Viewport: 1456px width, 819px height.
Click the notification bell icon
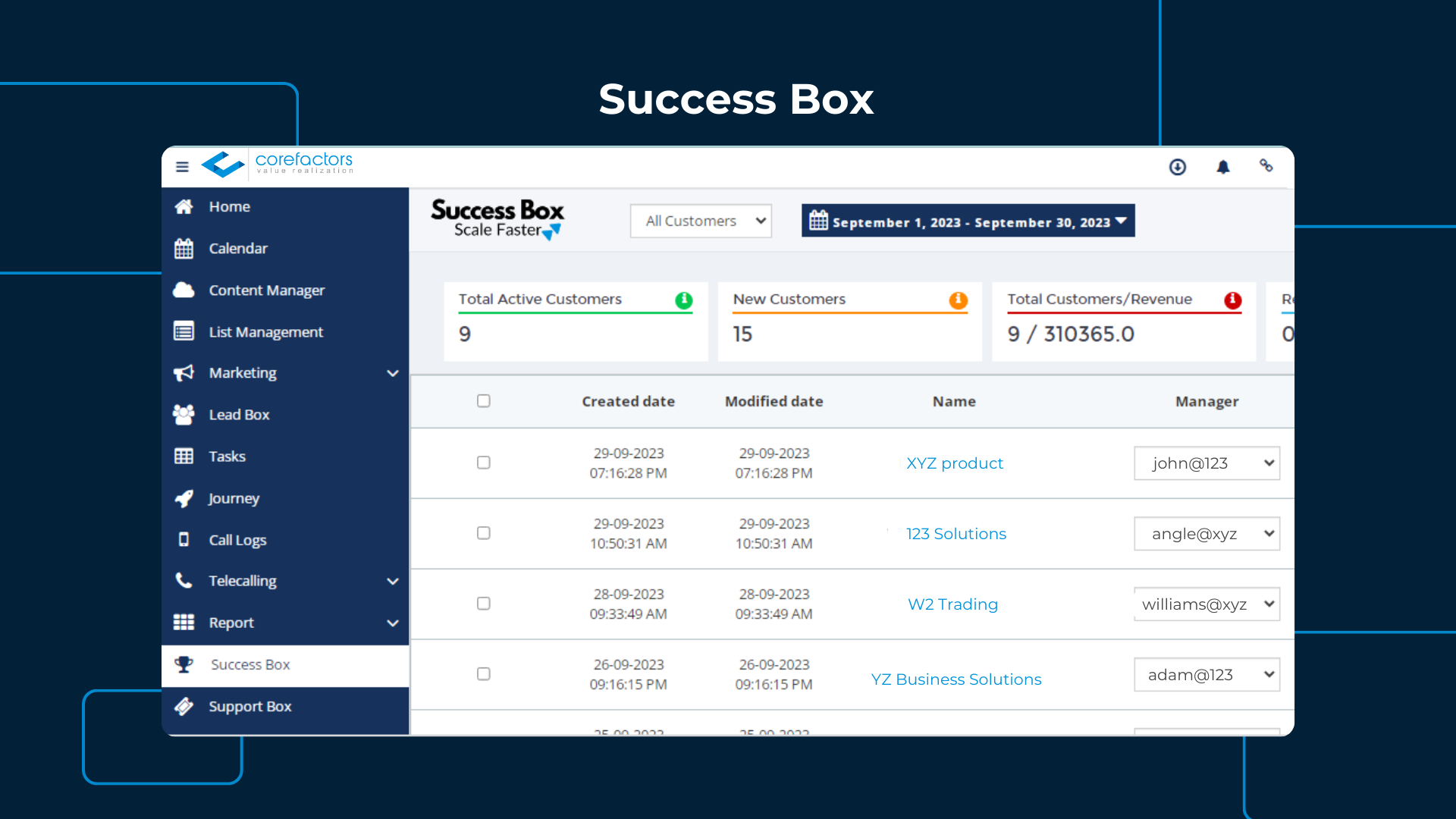point(1223,167)
